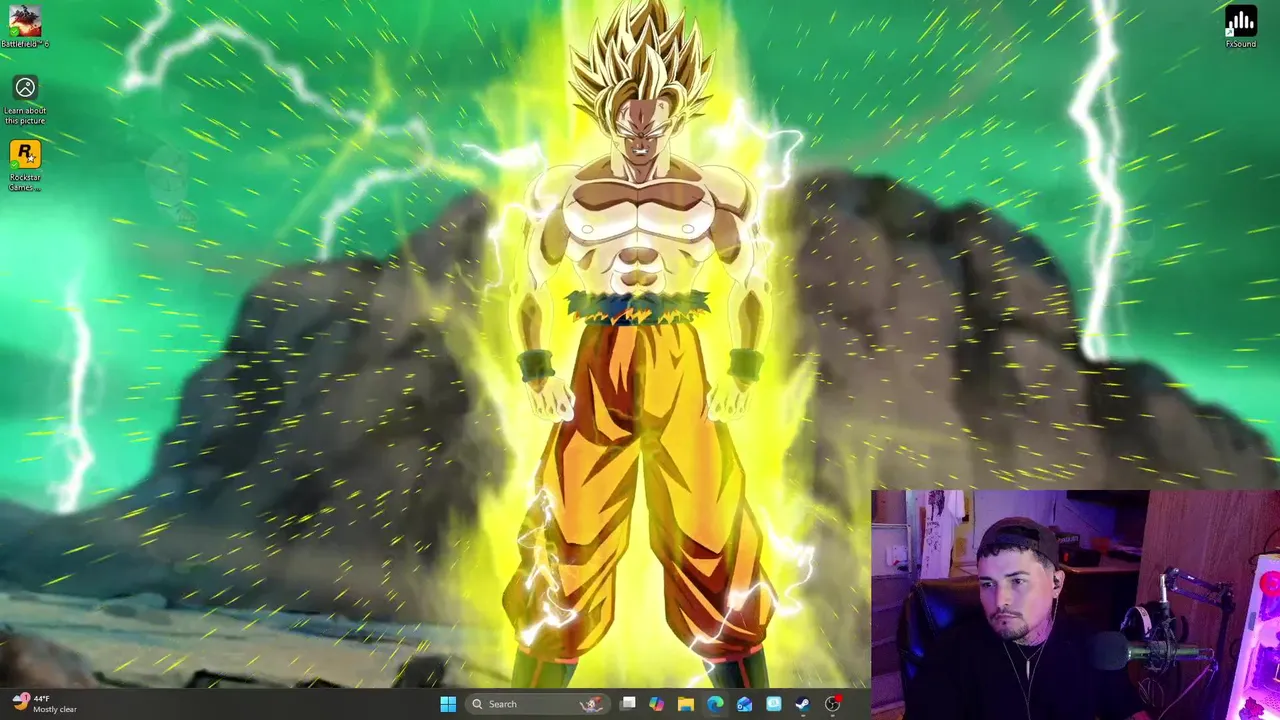Open the Windows Start menu
This screenshot has width=1280, height=720.
448,704
